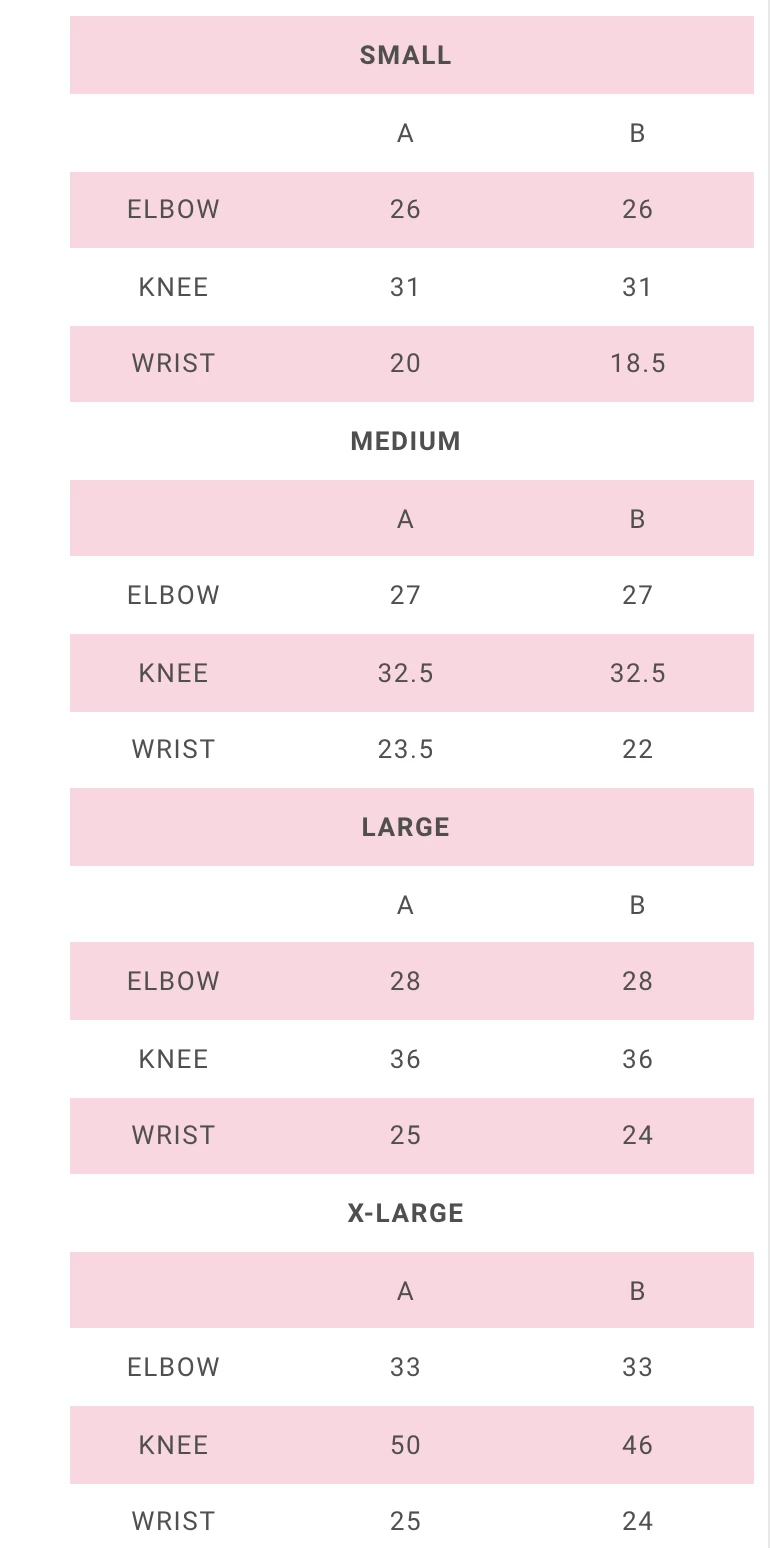Image resolution: width=770 pixels, height=1560 pixels.
Task: Click the column A knee value 36 in Large
Action: 405,1059
